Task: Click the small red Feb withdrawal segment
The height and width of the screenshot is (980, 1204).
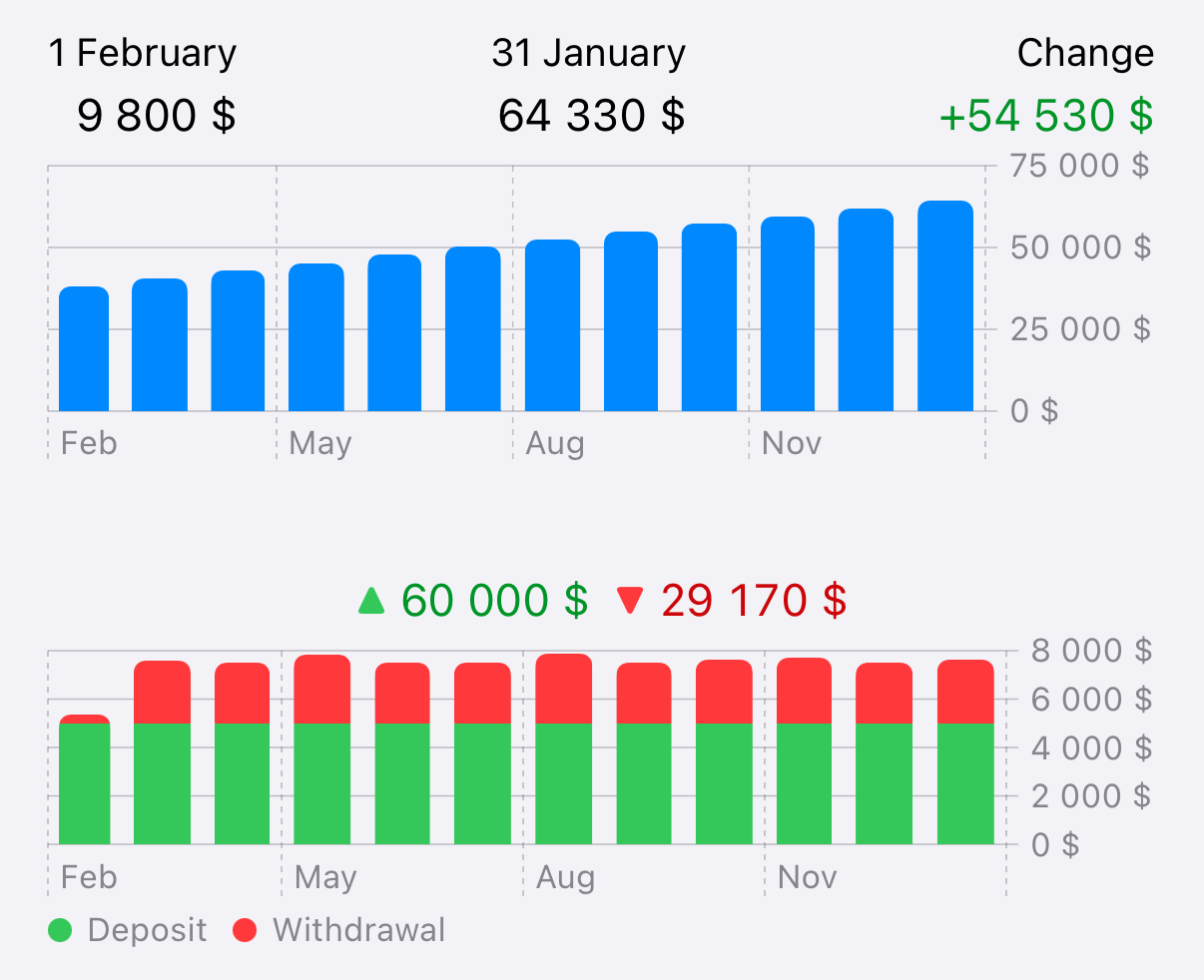Action: click(84, 719)
